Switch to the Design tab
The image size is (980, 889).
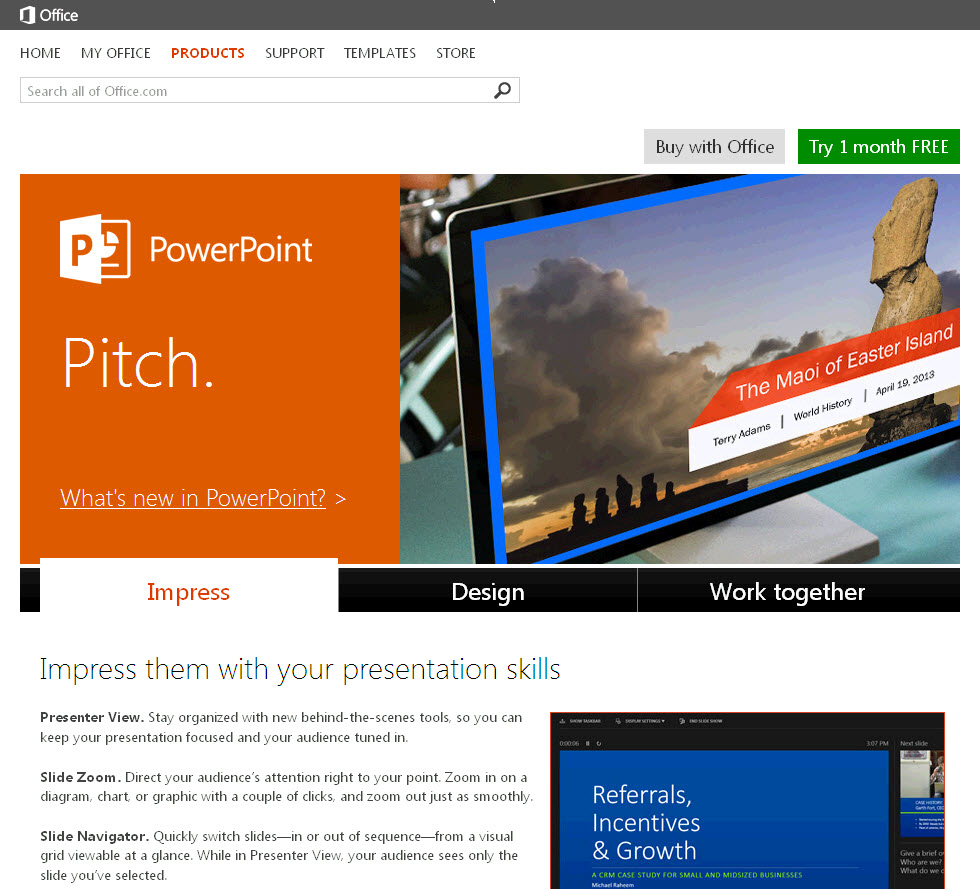(488, 592)
